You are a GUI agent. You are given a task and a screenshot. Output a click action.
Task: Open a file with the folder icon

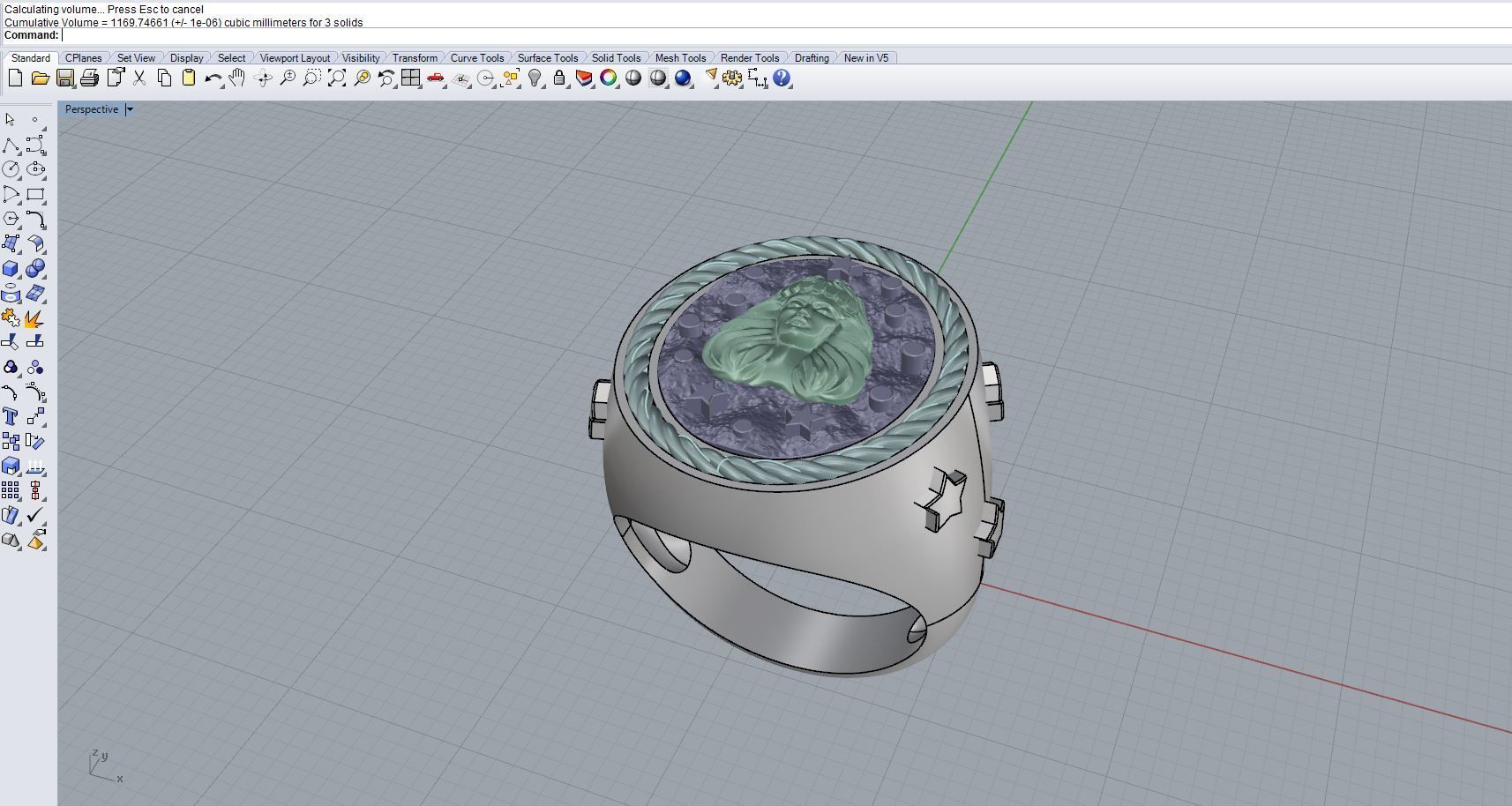point(40,78)
